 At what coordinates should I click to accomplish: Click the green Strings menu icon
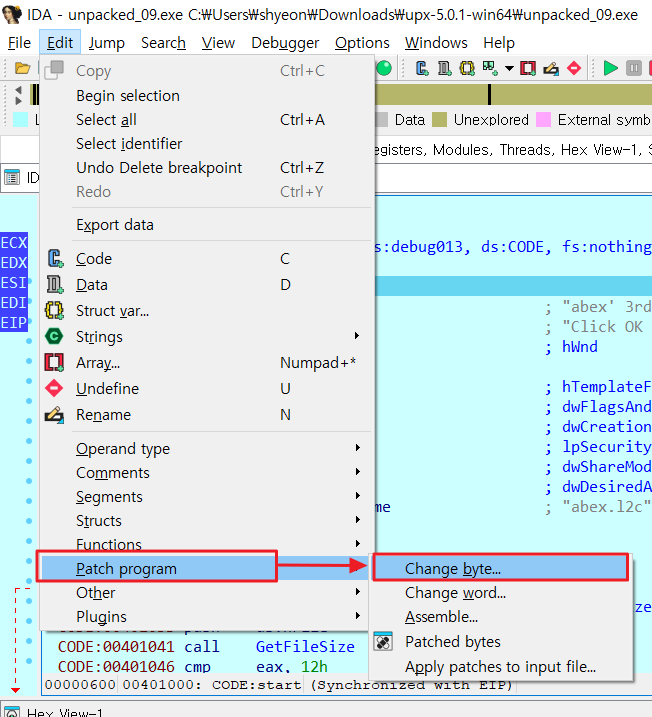click(x=54, y=337)
